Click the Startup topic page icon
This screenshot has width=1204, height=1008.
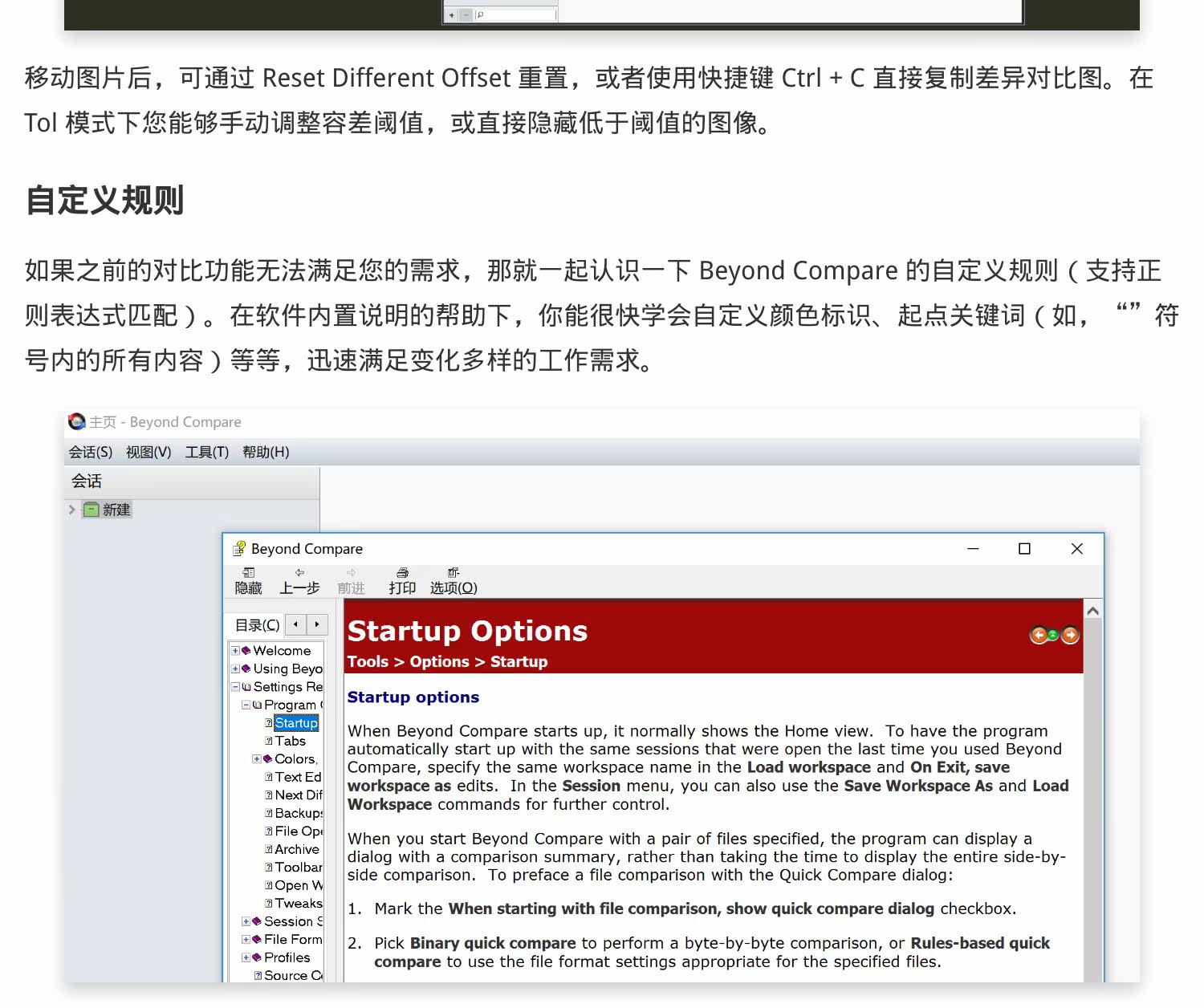[x=269, y=723]
